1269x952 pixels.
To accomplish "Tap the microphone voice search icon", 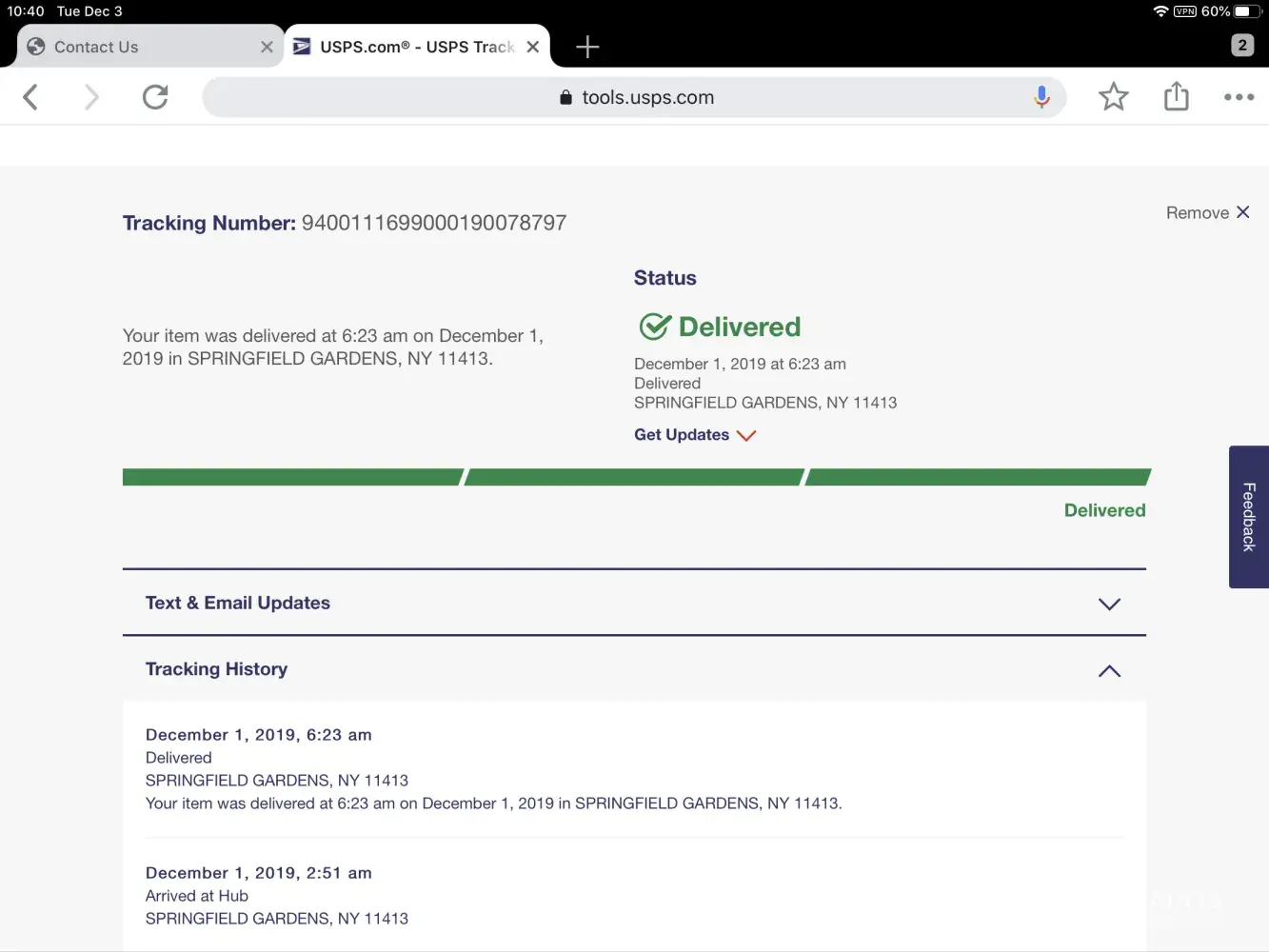I will 1041,97.
